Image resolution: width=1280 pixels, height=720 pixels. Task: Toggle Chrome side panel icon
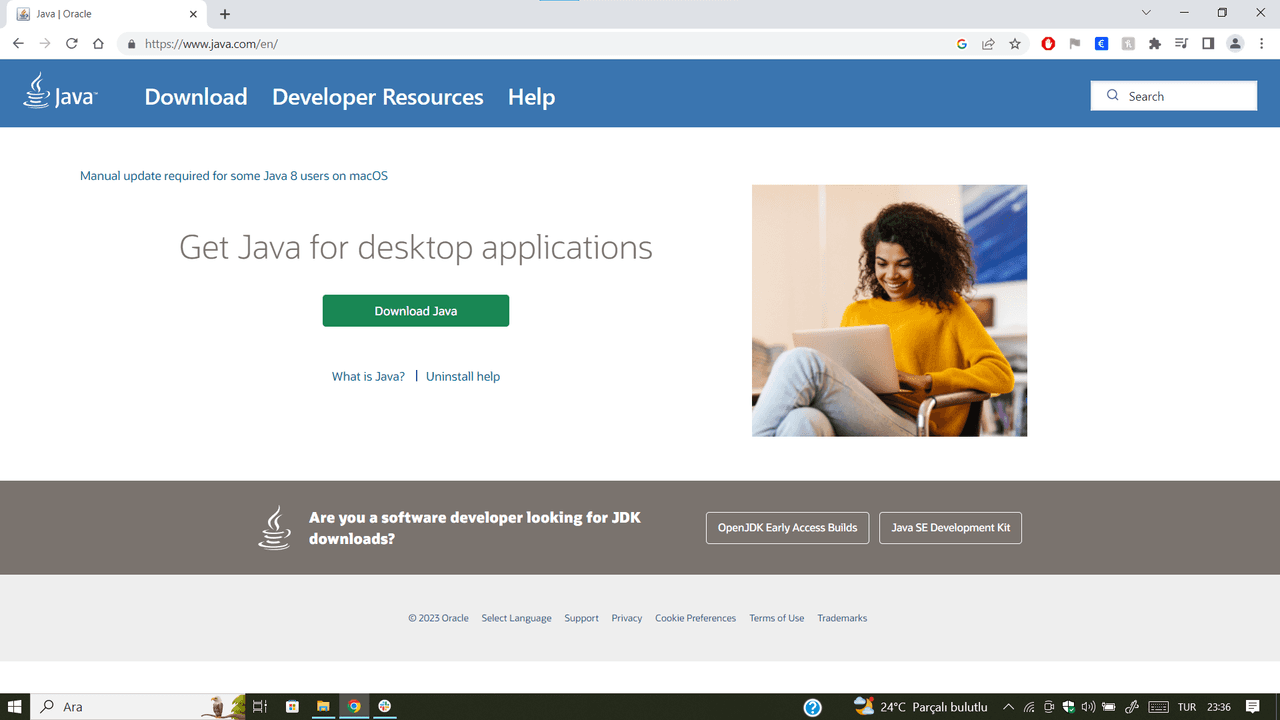[1208, 44]
